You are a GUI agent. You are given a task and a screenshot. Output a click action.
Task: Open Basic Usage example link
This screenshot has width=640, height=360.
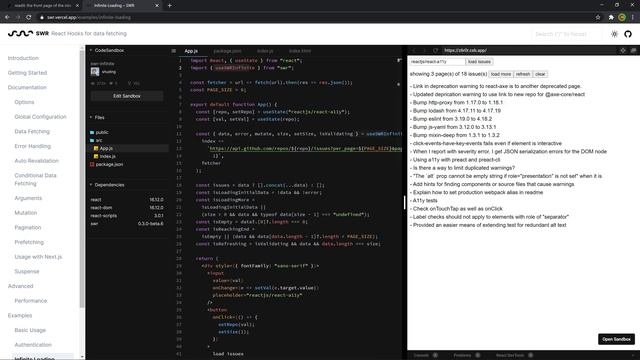point(30,330)
